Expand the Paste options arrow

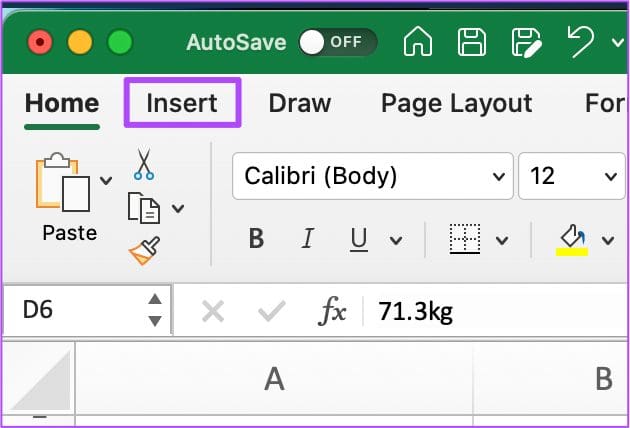click(x=106, y=181)
